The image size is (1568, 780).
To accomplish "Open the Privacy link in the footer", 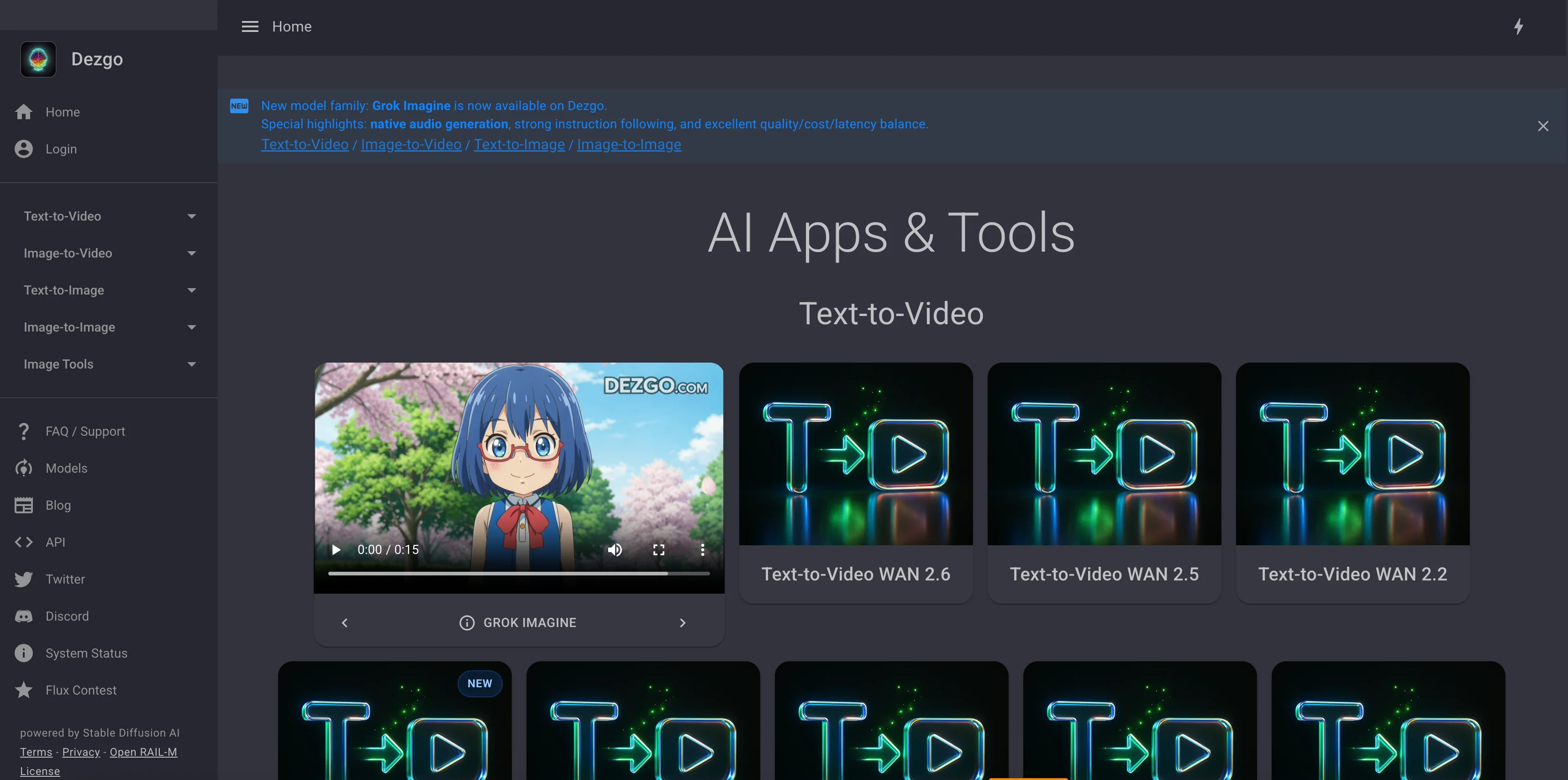I will pos(81,752).
